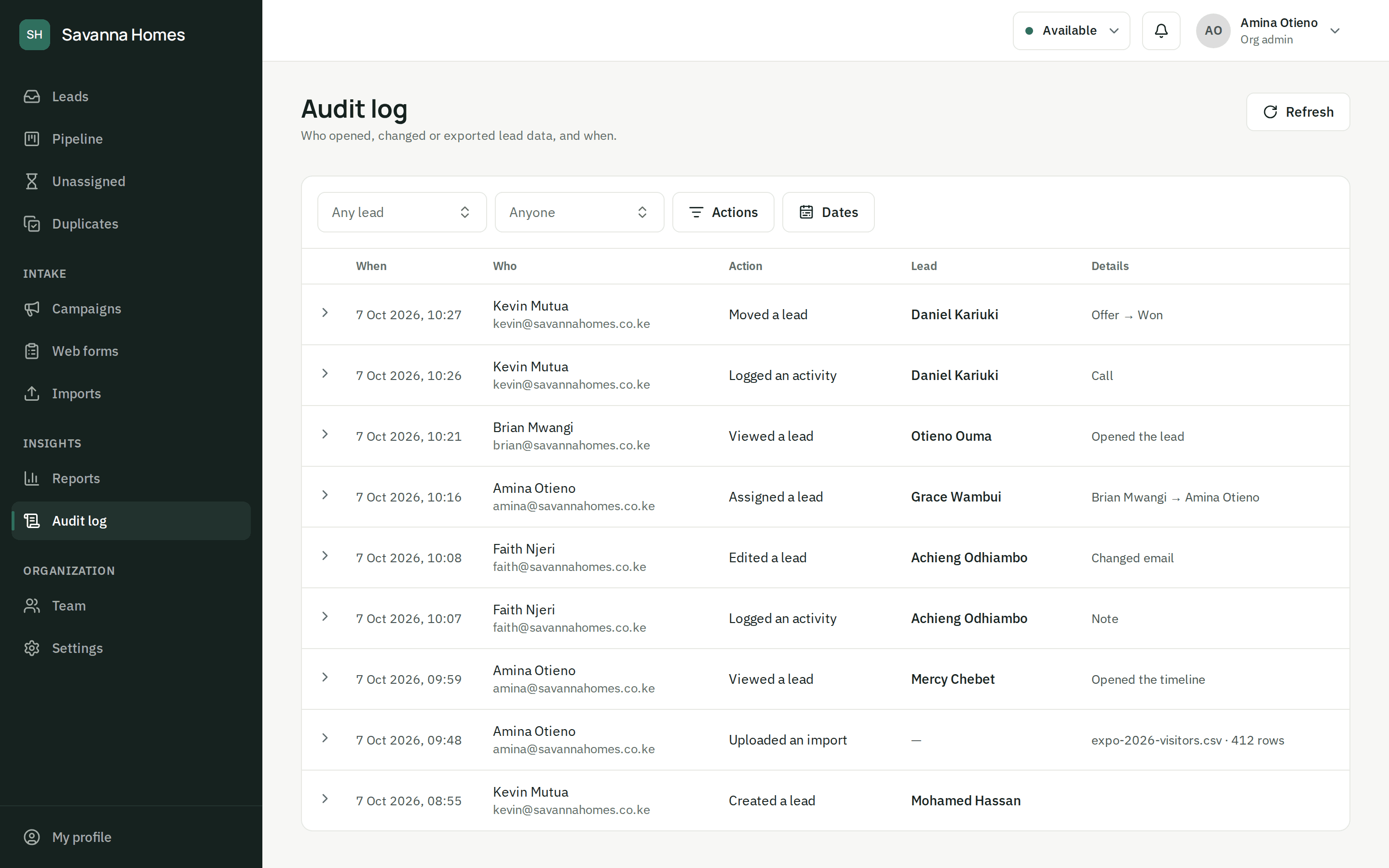Open organization Settings

pyautogui.click(x=131, y=649)
